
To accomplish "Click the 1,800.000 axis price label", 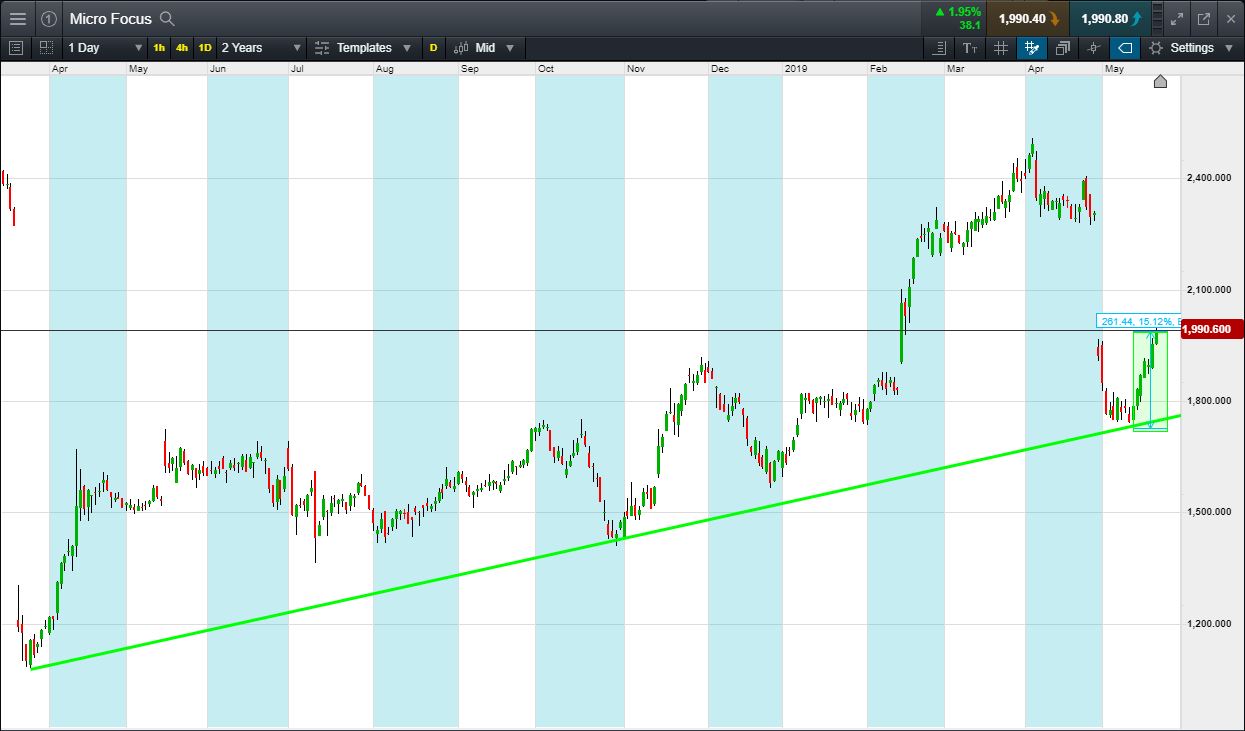I will pyautogui.click(x=1209, y=401).
